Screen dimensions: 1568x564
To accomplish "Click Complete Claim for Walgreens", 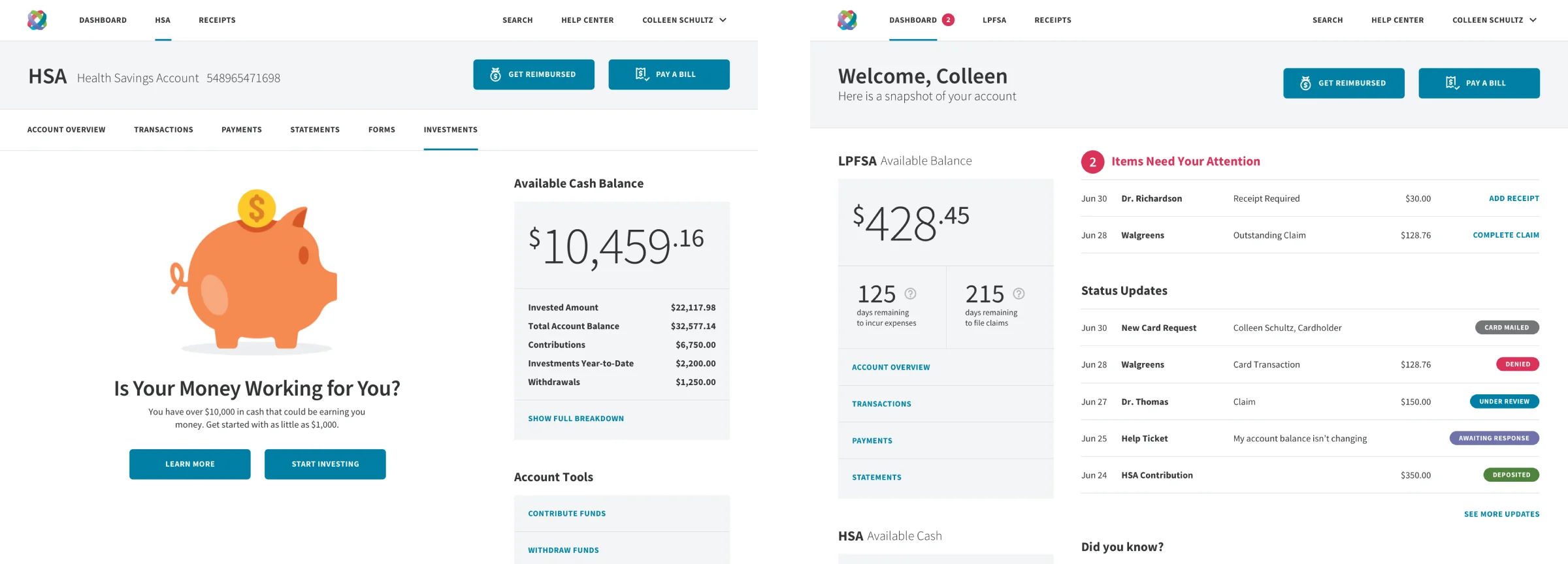I will (x=1505, y=235).
